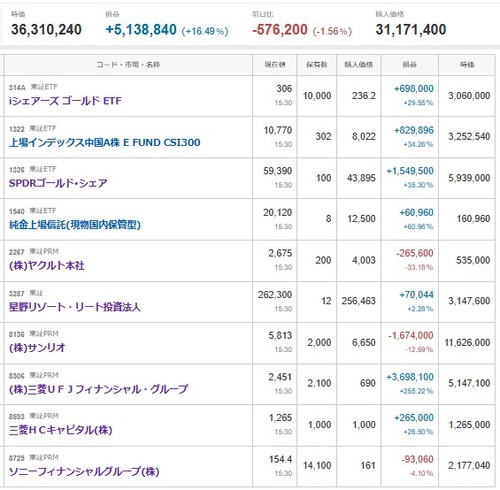
Task: Click the 8306 東証PRM code label
Action: (x=34, y=376)
